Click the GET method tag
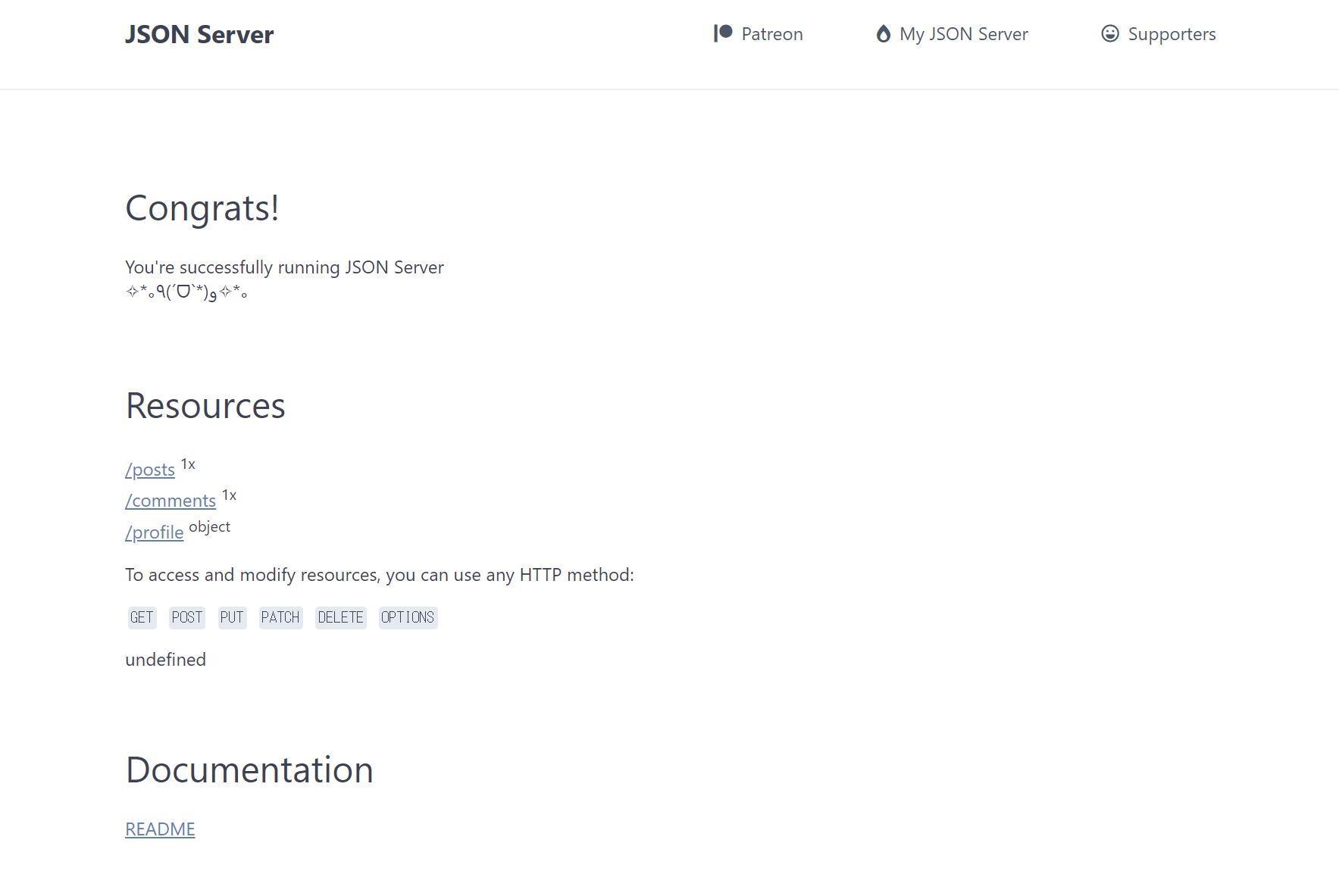This screenshot has width=1339, height=896. (x=142, y=617)
